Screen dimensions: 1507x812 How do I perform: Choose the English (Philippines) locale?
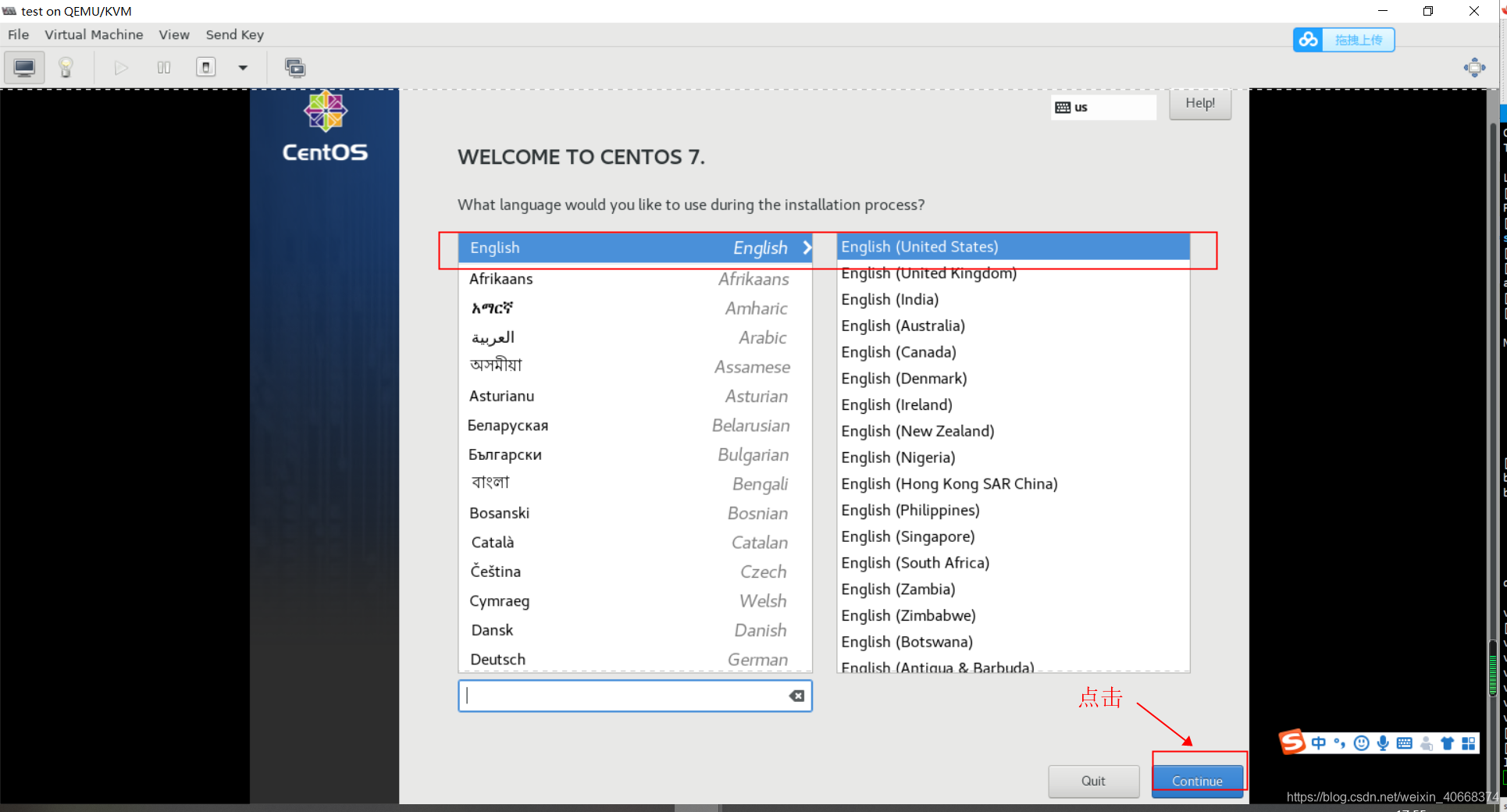pos(1014,511)
